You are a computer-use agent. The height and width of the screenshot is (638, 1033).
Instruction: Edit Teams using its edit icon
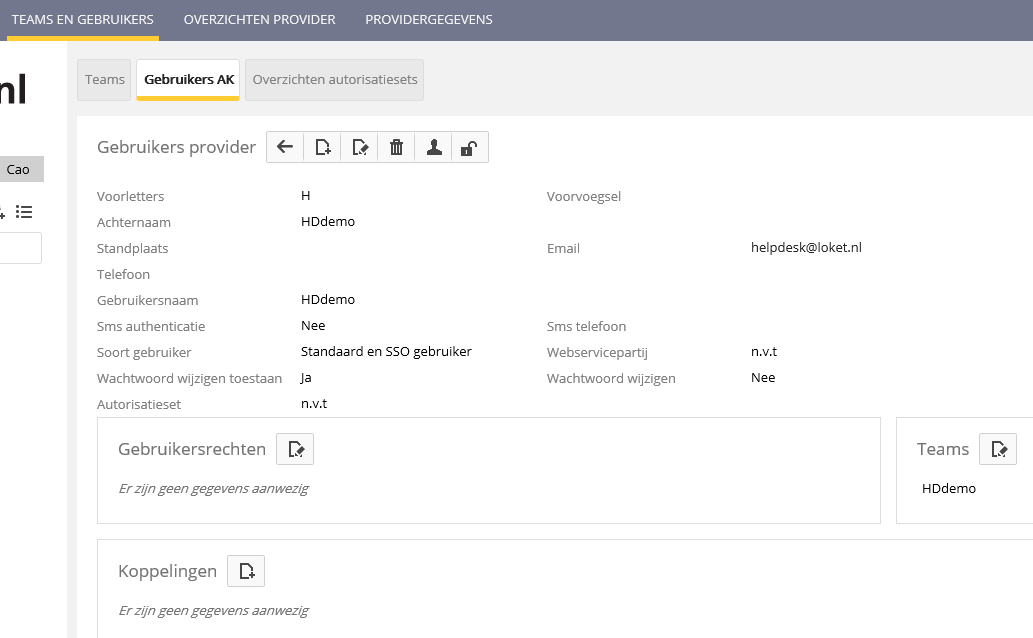[998, 449]
